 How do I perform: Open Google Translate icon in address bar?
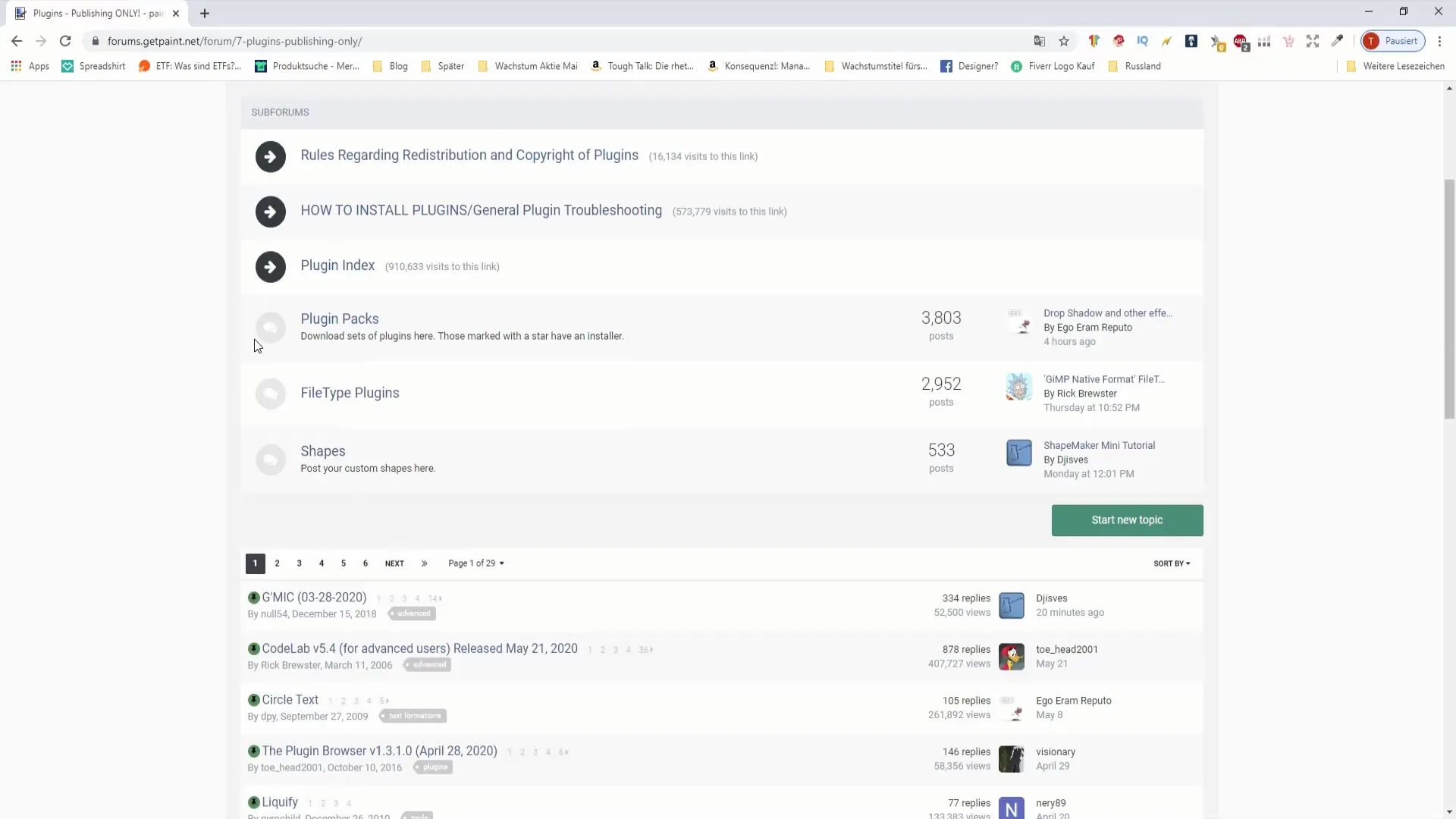pyautogui.click(x=1040, y=41)
